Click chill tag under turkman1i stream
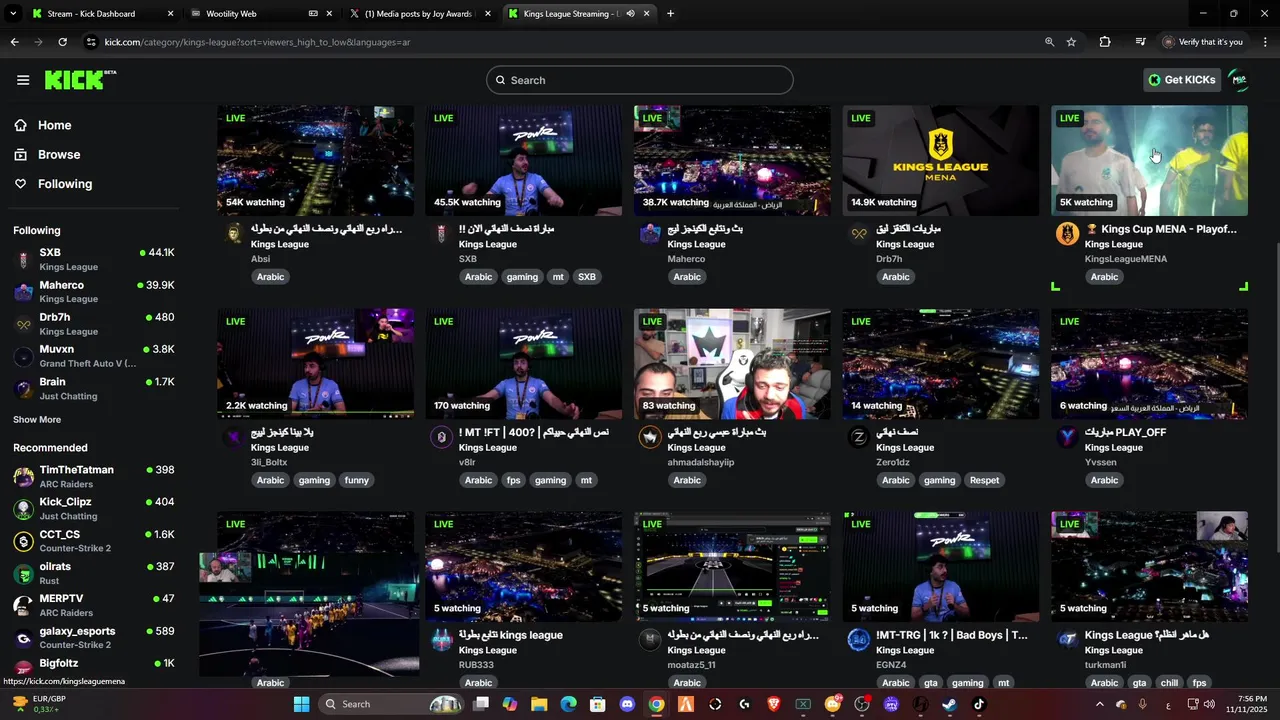The width and height of the screenshot is (1280, 720). click(x=1169, y=683)
